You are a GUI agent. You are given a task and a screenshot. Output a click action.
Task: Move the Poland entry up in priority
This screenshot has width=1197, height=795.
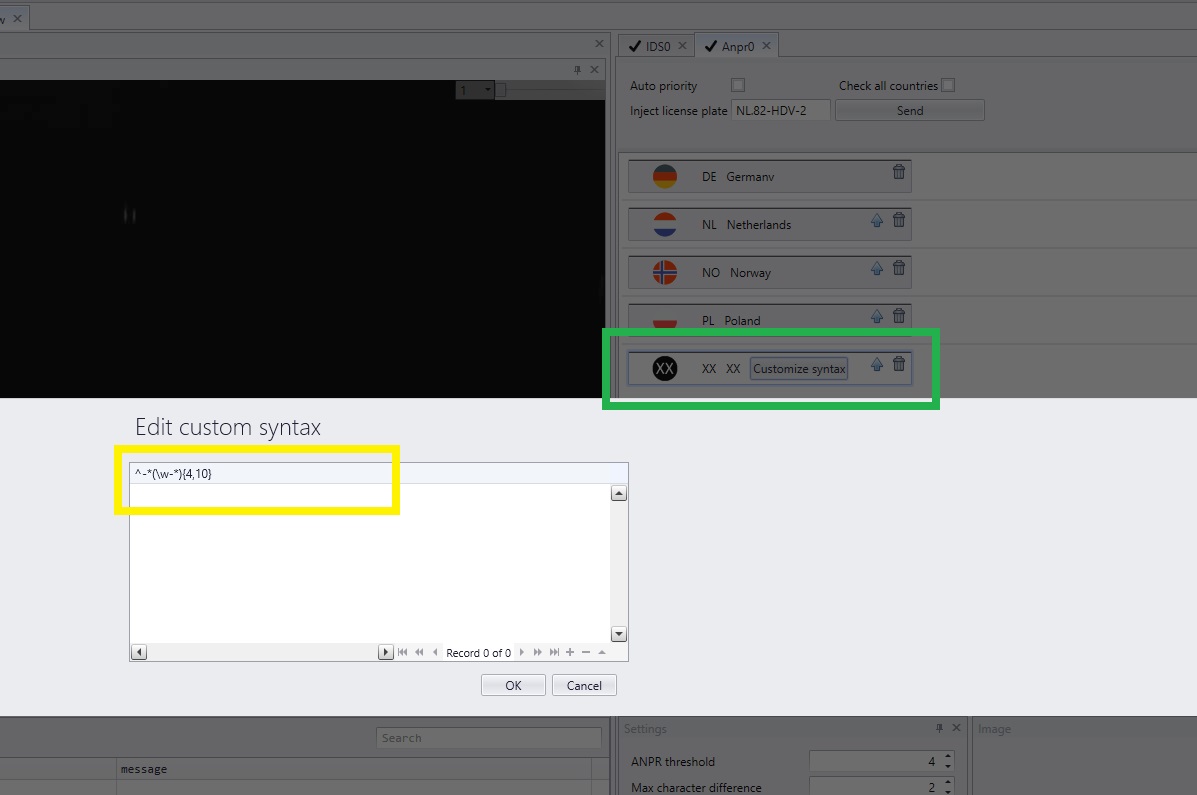[x=877, y=316]
